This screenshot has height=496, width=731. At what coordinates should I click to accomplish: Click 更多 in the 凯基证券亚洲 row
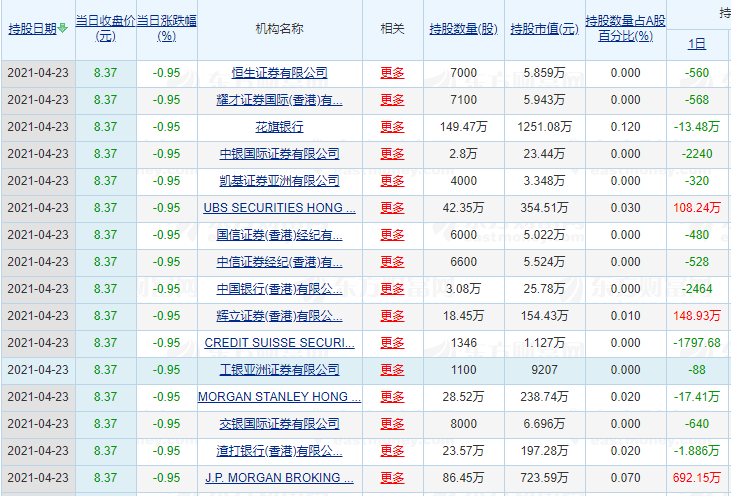[392, 181]
